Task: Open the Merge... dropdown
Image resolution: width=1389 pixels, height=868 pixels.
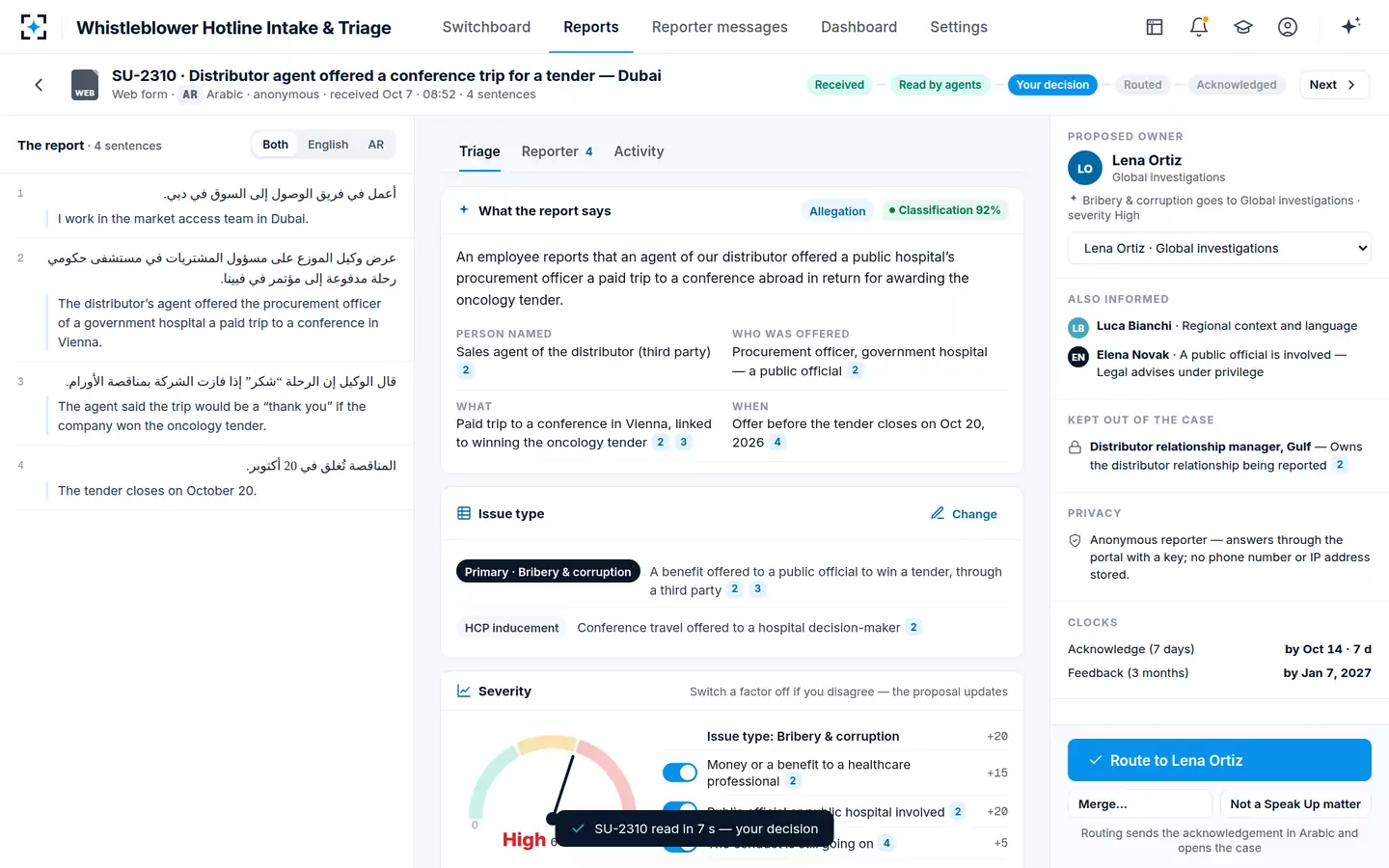Action: tap(1139, 803)
